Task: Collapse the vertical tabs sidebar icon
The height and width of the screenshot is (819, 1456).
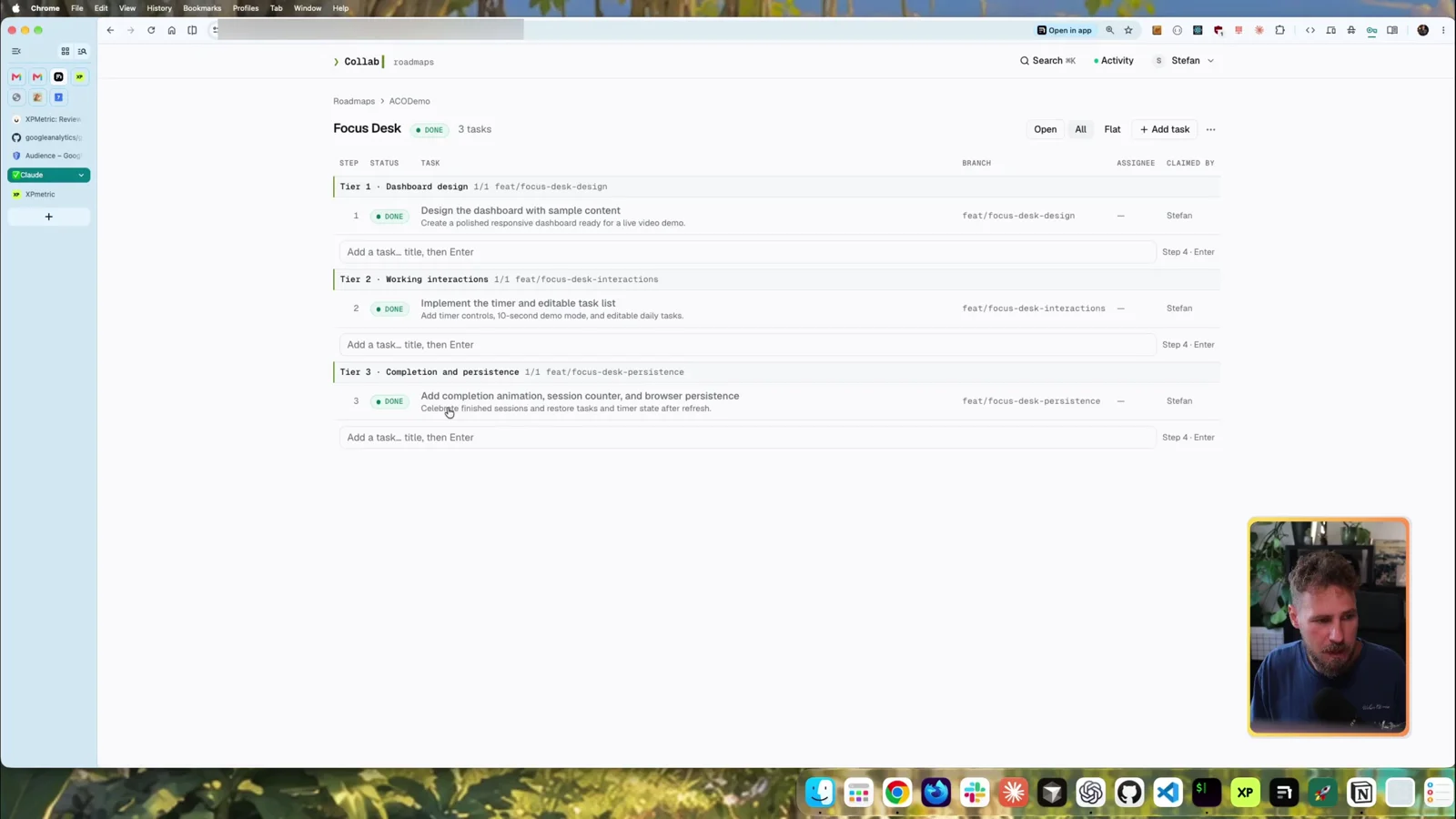Action: [x=16, y=52]
